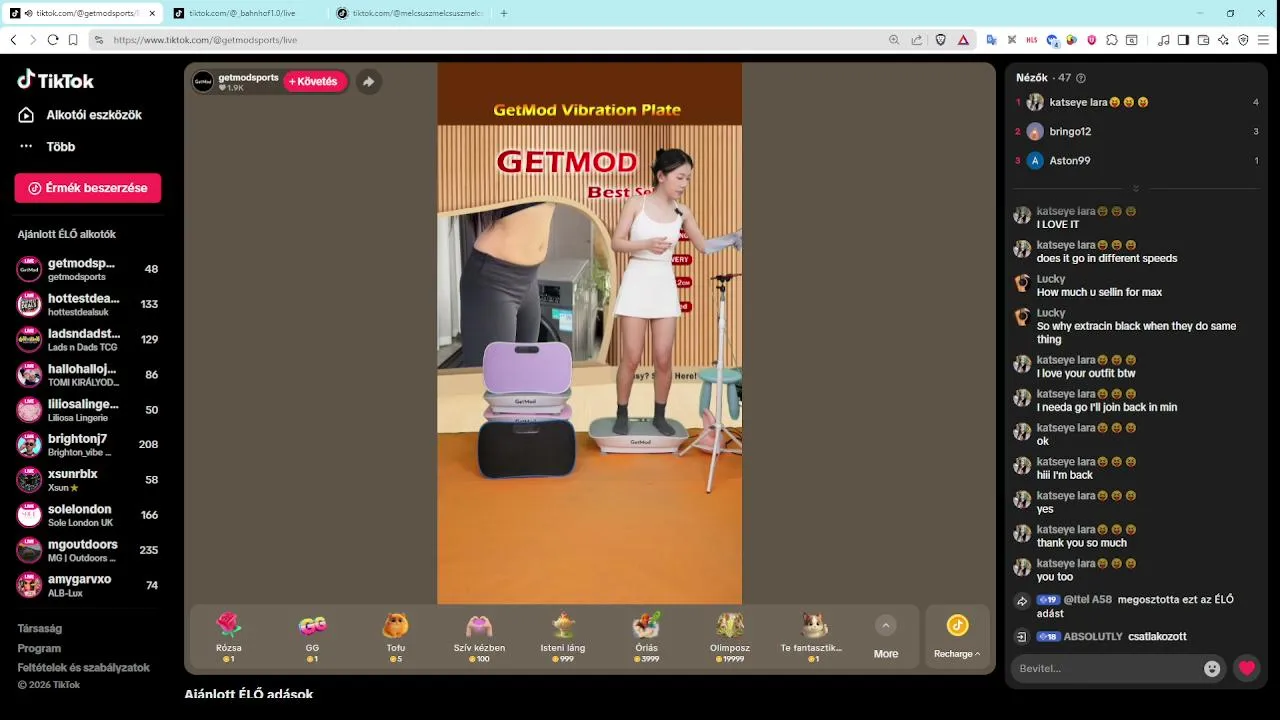Send the Tofu gift

(x=395, y=637)
